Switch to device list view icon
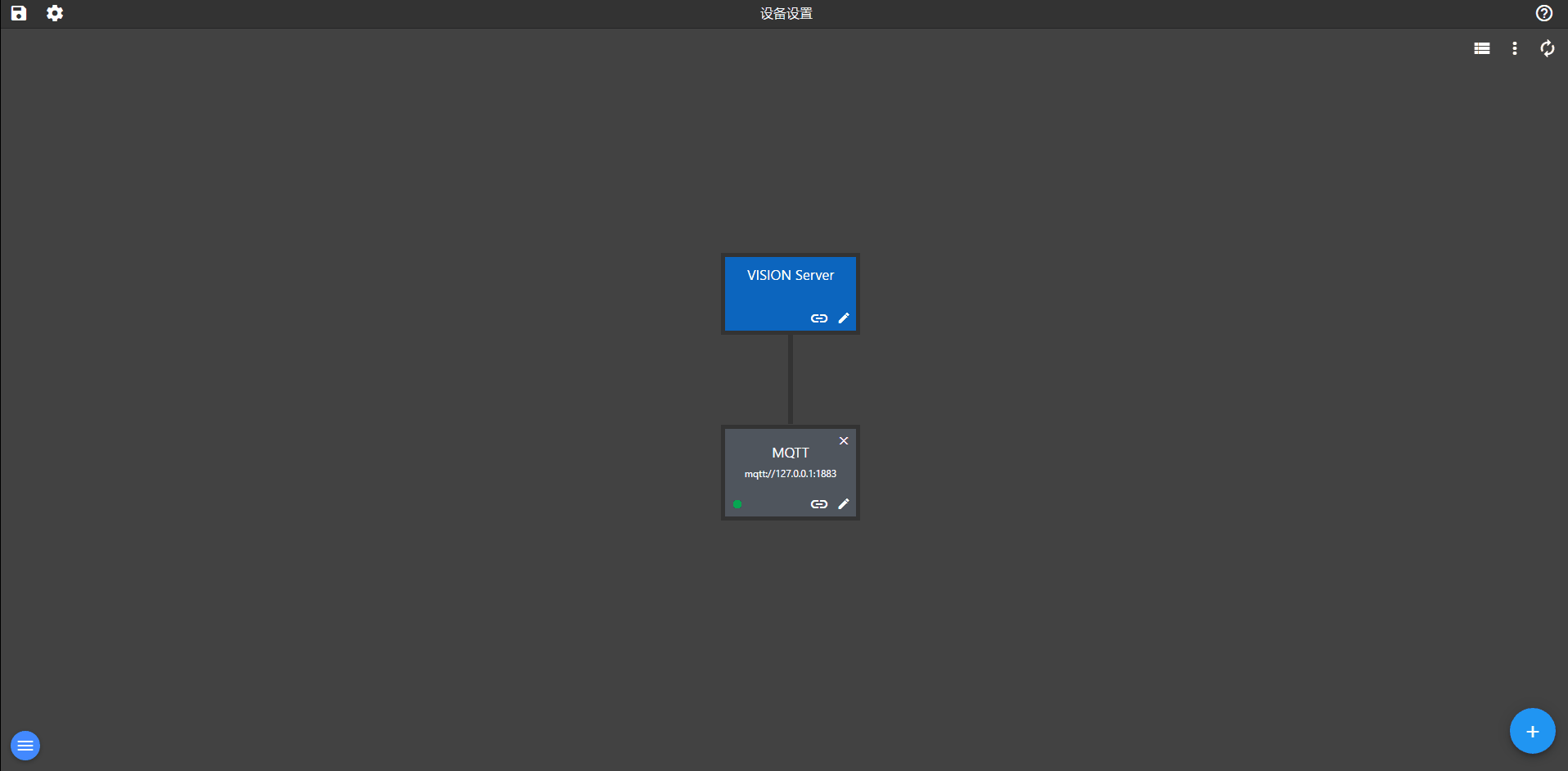The height and width of the screenshot is (771, 1568). [x=1482, y=48]
